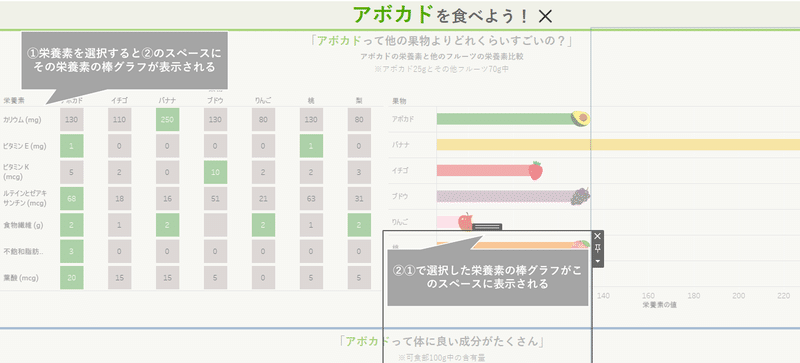Click the ブドウ column header in the table
The image size is (800, 363).
coord(215,101)
